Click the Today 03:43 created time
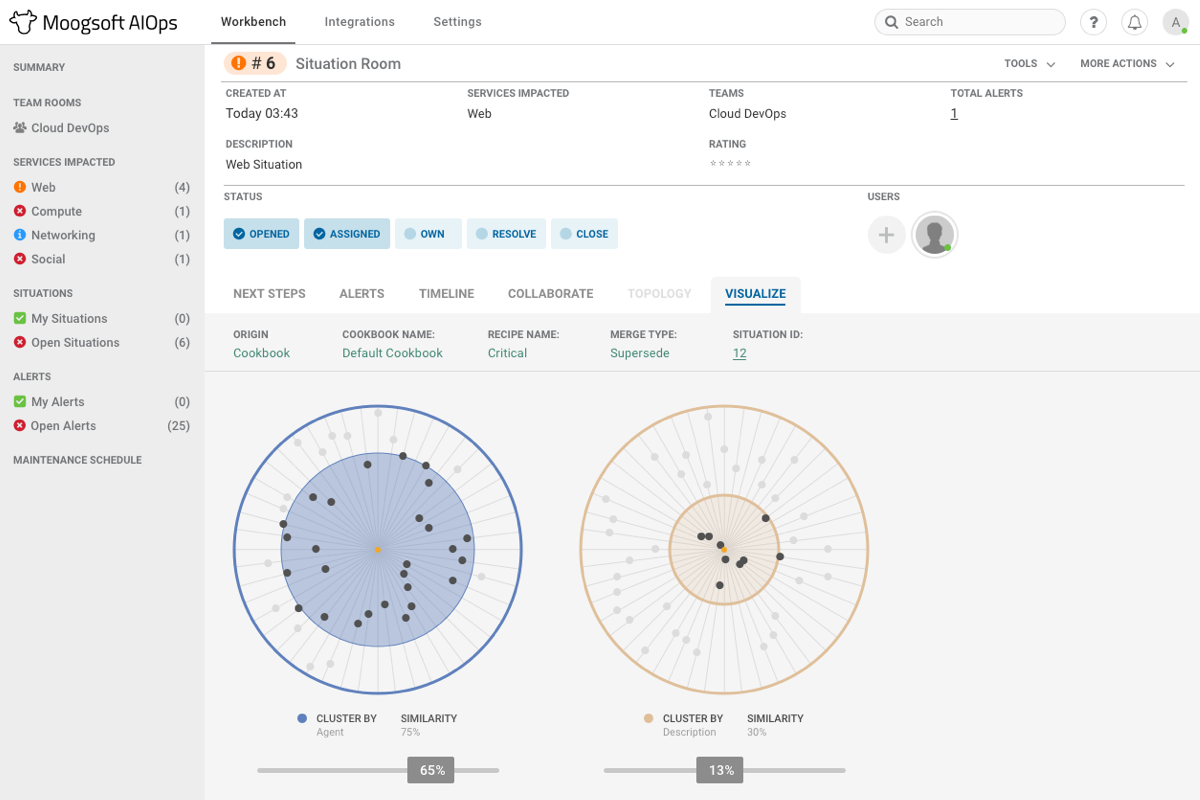The height and width of the screenshot is (800, 1200). (262, 114)
